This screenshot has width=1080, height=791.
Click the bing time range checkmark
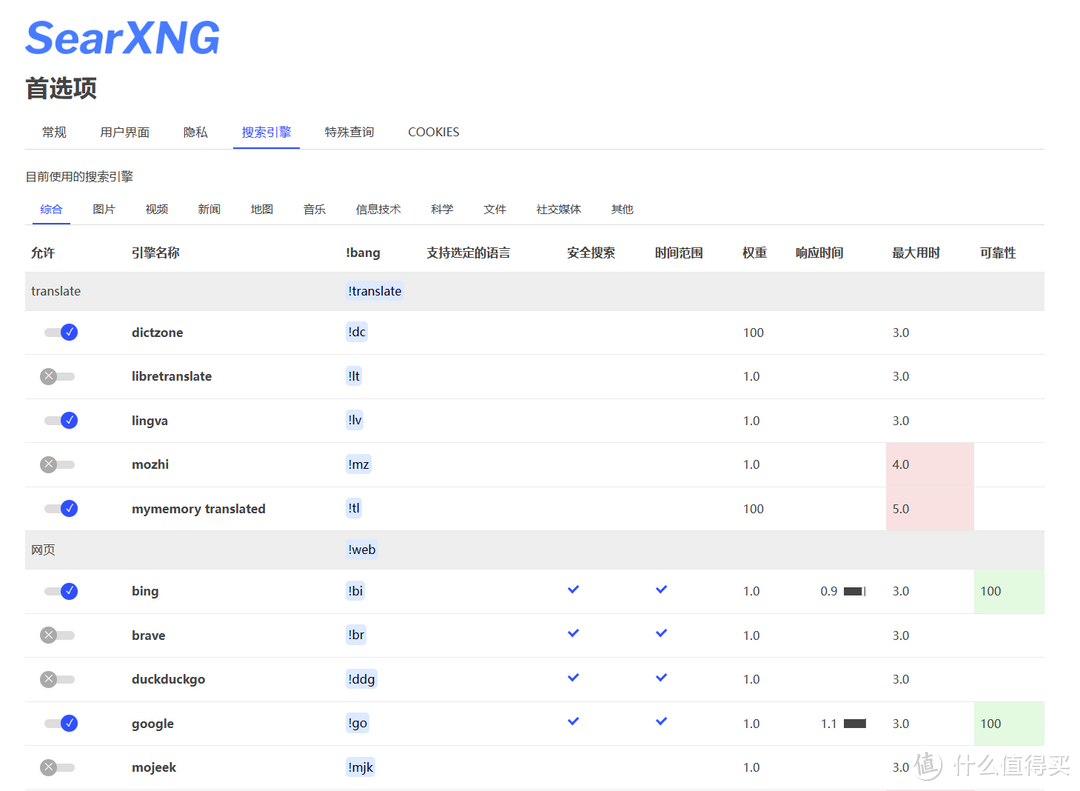661,590
